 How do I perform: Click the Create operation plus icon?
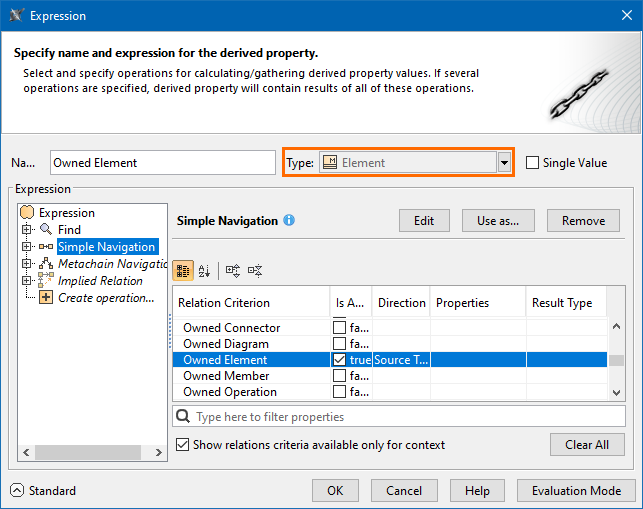pos(46,298)
